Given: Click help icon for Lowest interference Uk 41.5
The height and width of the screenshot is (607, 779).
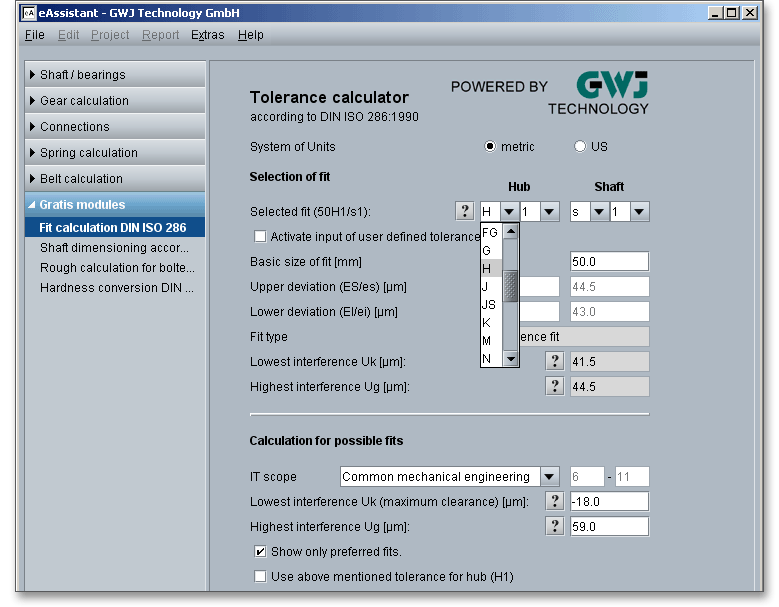Looking at the screenshot, I should point(555,361).
